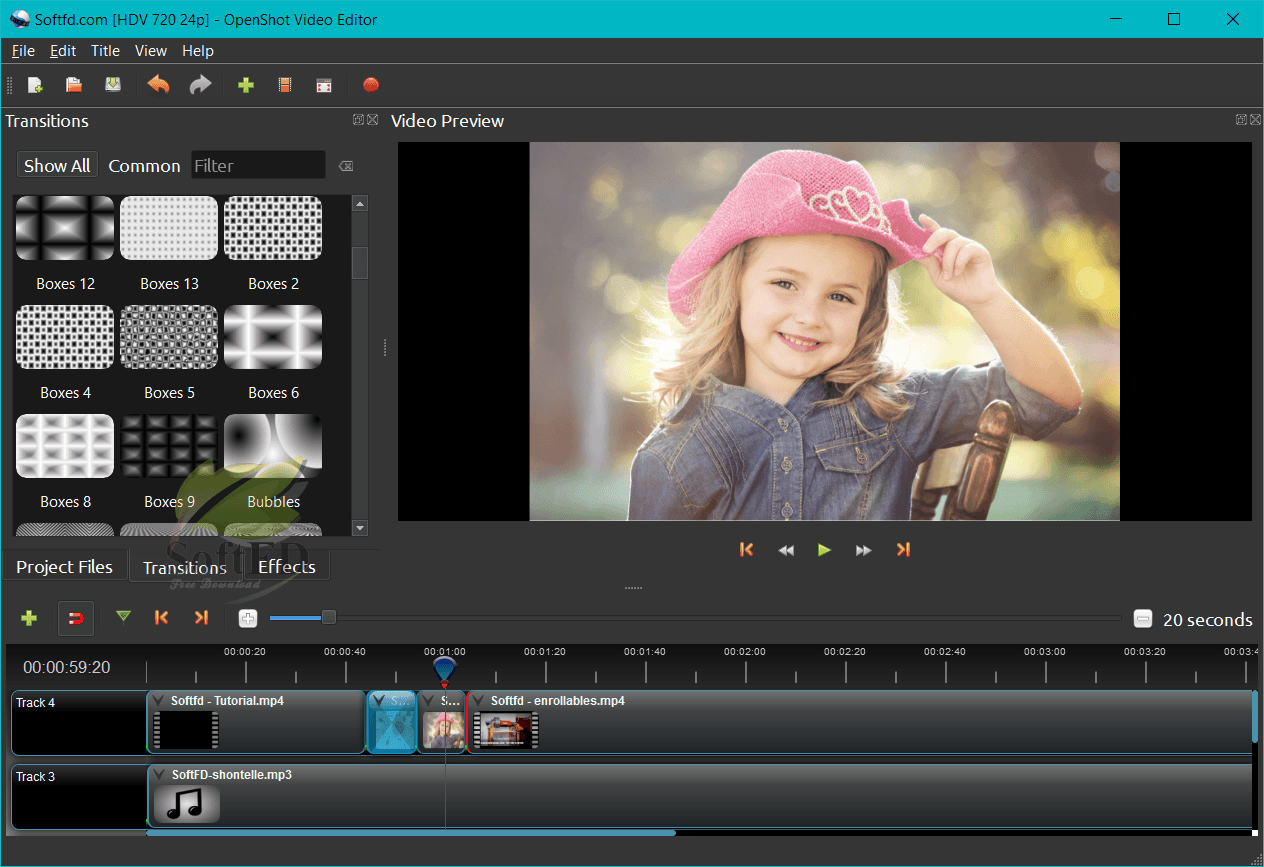This screenshot has width=1264, height=867.
Task: Zoom out the timeline
Action: click(1143, 619)
